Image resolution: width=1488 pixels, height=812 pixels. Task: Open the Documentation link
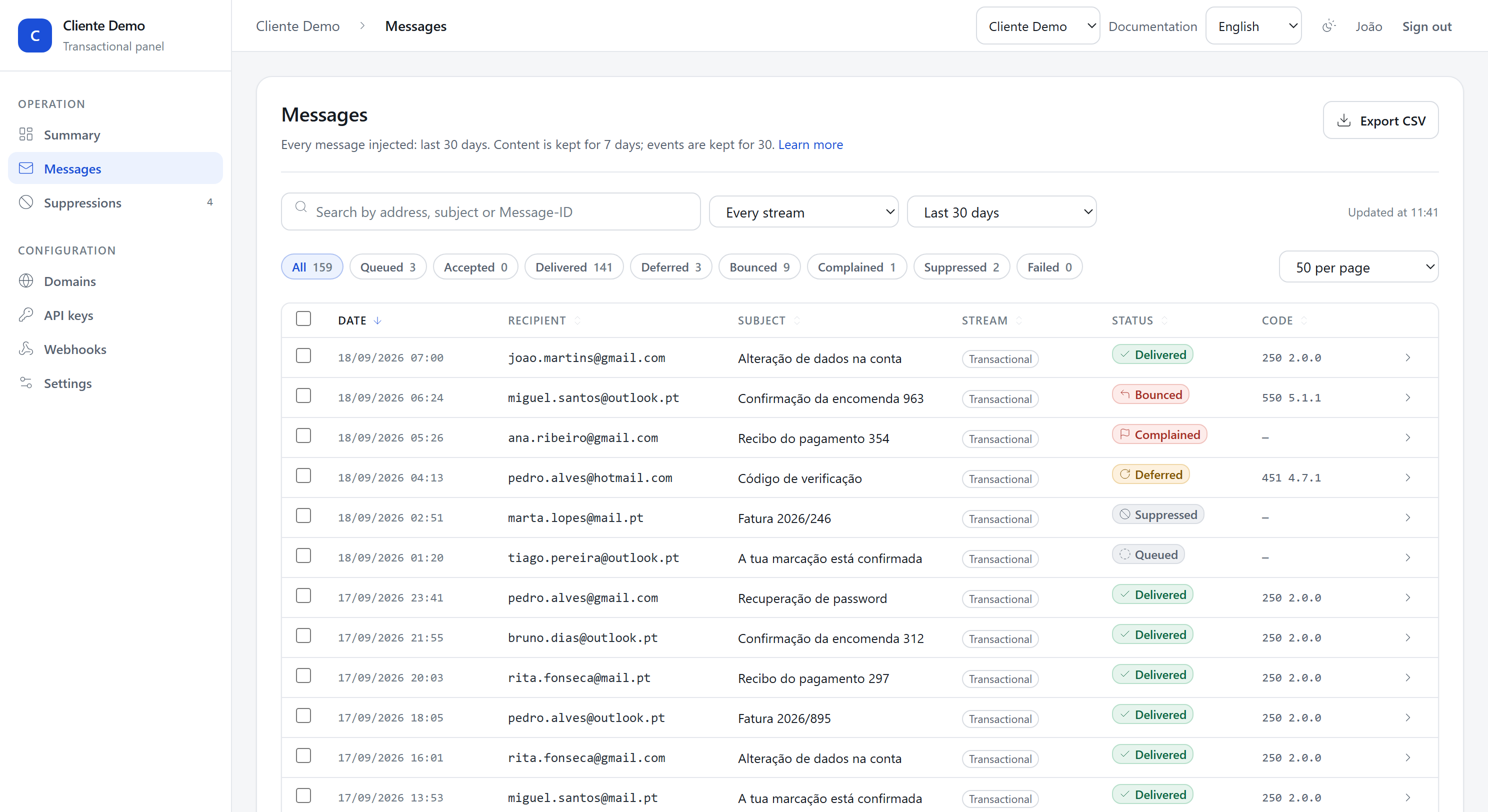pyautogui.click(x=1152, y=26)
